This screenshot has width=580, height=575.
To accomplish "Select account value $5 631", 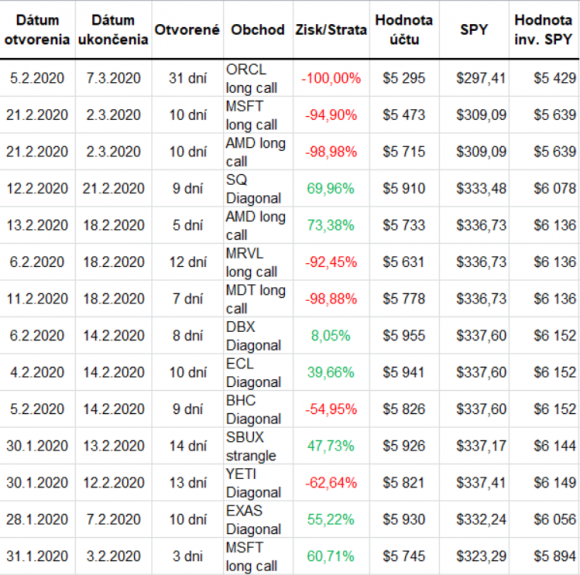I will 404,262.
